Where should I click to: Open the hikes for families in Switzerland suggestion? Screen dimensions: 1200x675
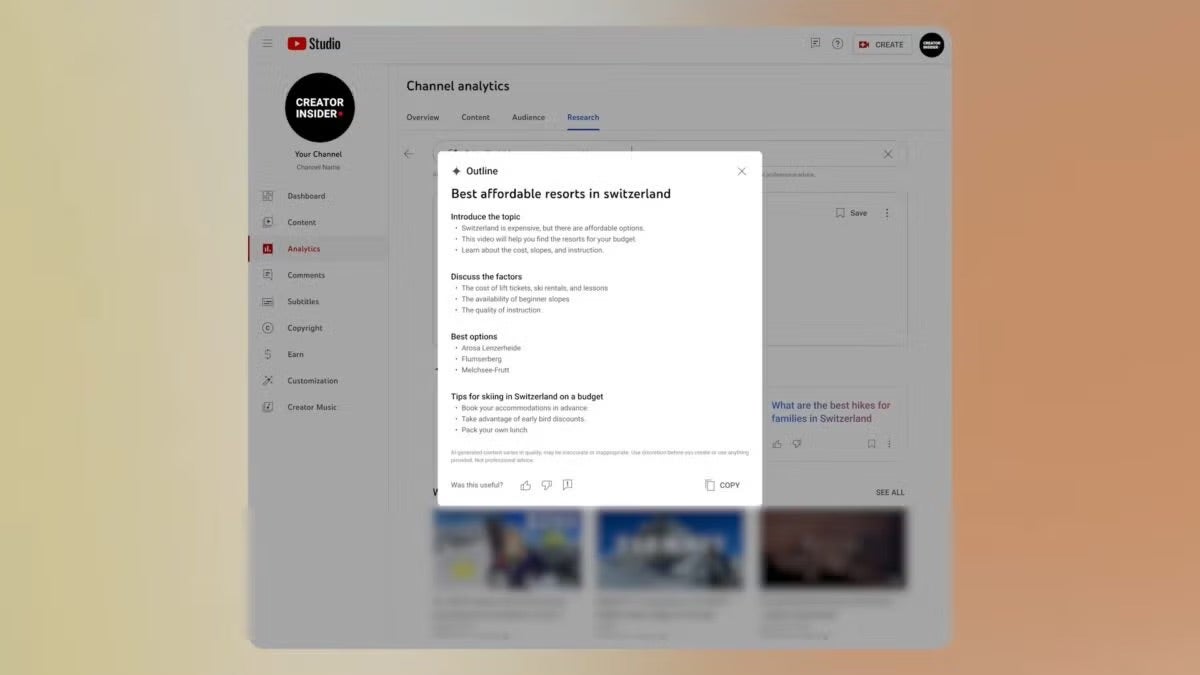[x=831, y=411]
